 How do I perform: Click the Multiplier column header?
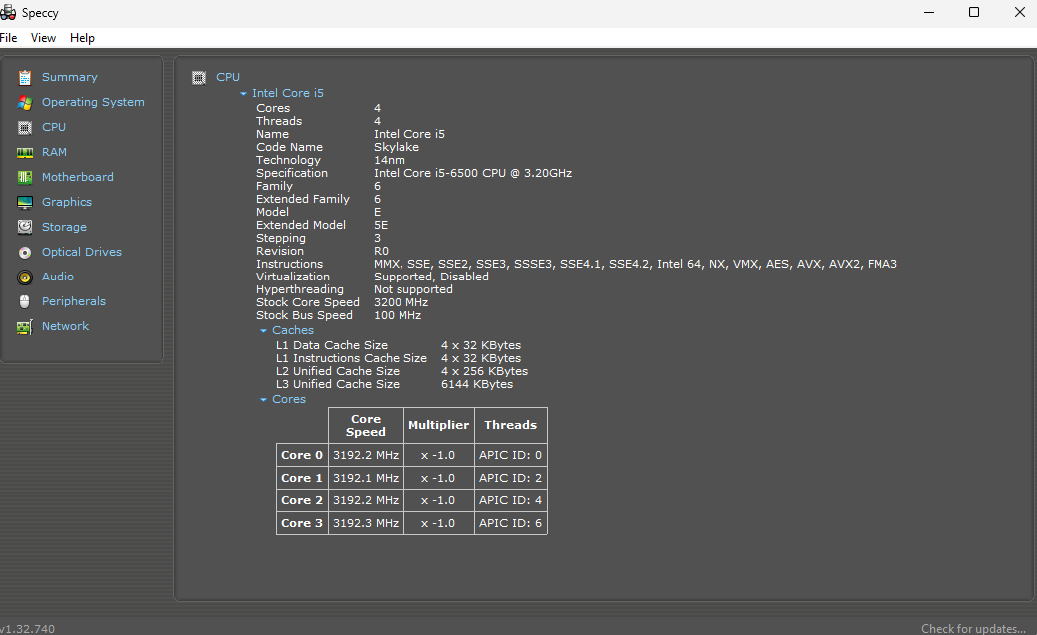pos(438,425)
